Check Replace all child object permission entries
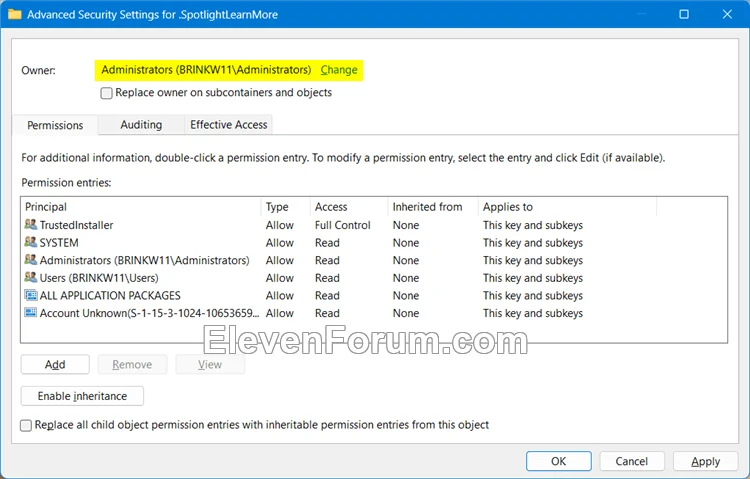The height and width of the screenshot is (479, 750). click(26, 425)
